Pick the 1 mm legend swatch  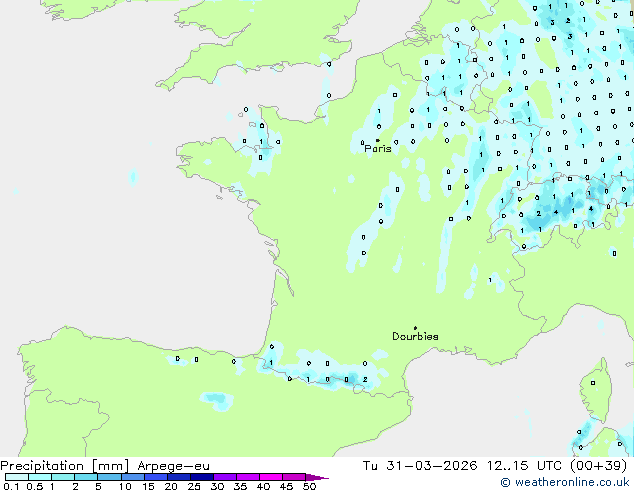coord(63,477)
